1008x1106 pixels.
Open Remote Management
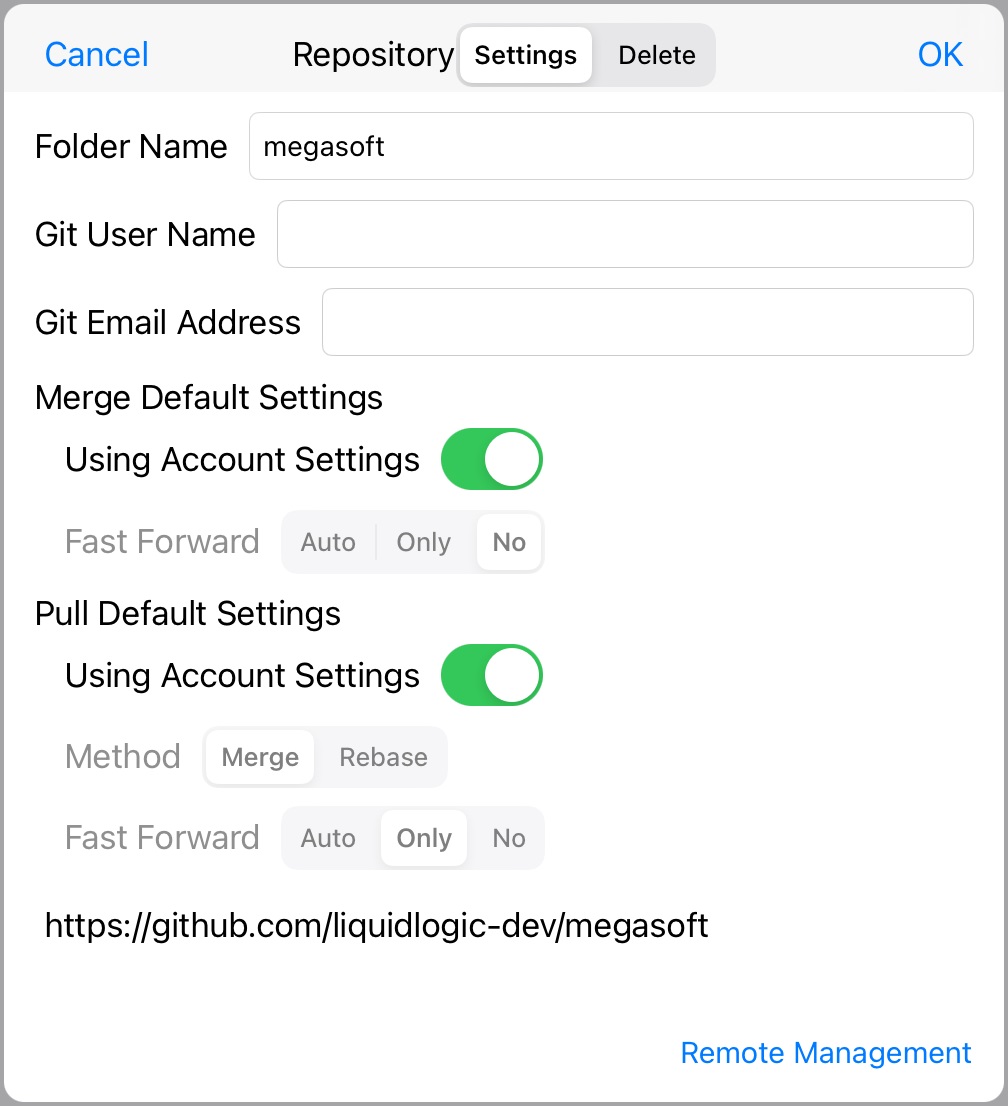point(825,1052)
